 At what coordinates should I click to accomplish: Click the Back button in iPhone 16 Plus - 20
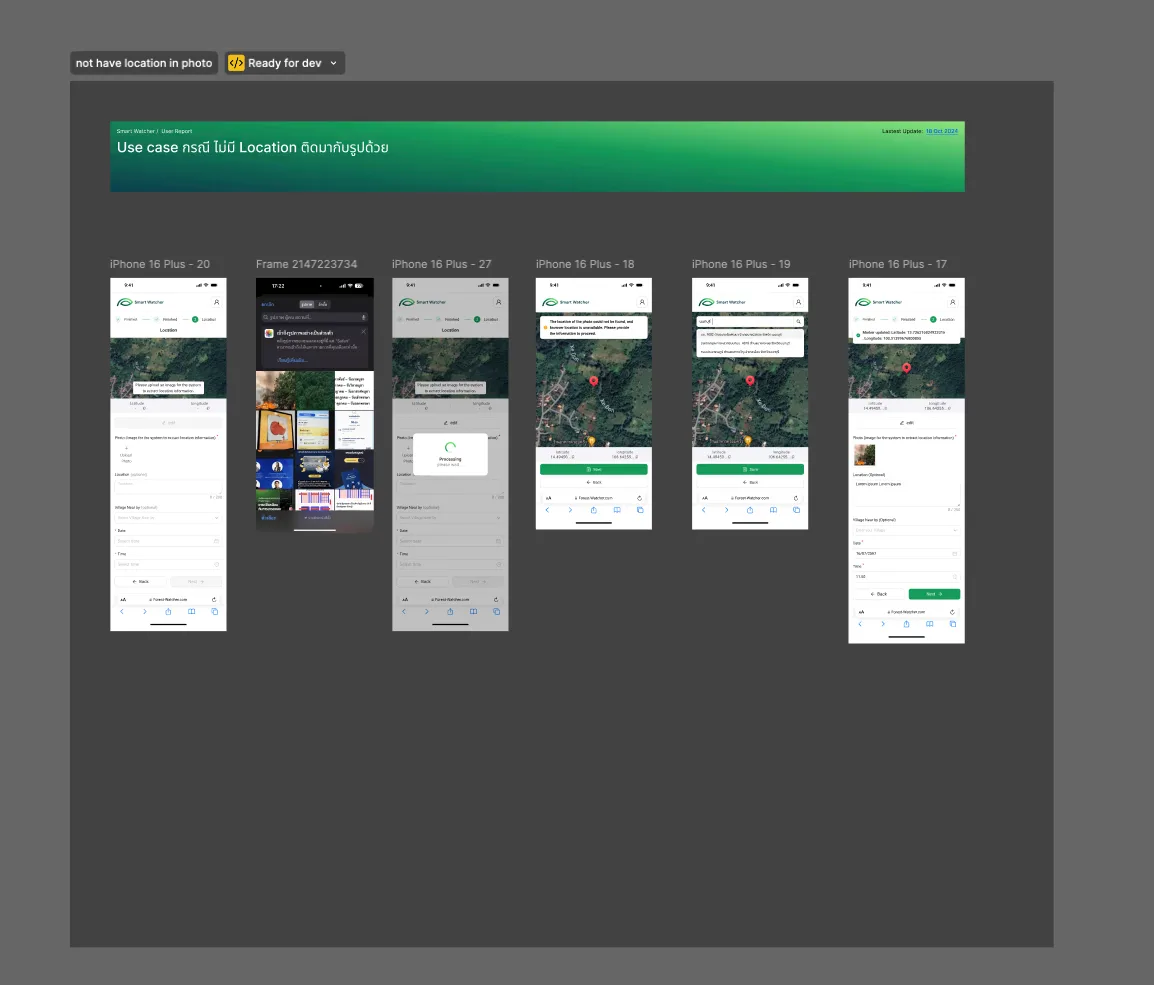(141, 582)
